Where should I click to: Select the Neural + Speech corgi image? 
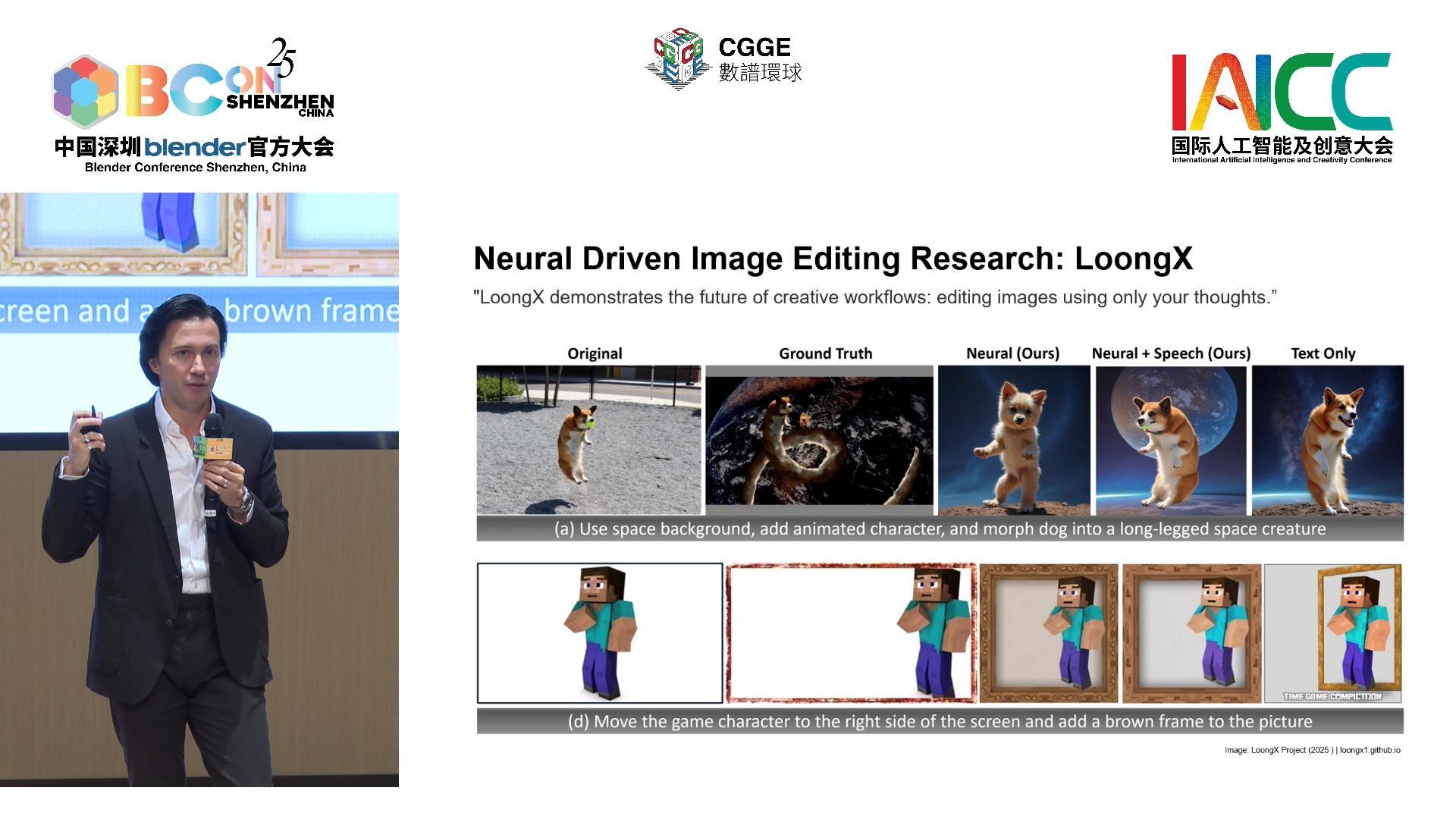tap(1171, 440)
